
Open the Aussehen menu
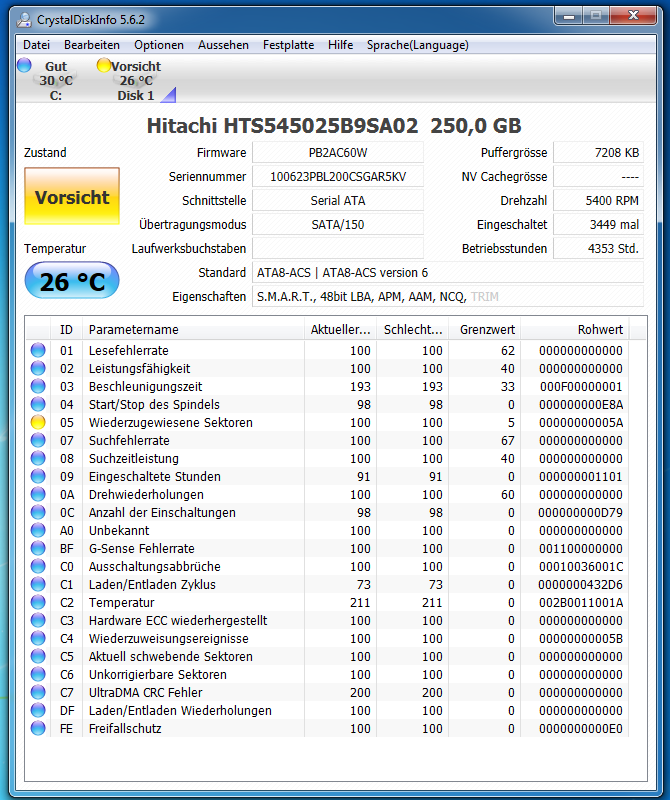(x=223, y=45)
